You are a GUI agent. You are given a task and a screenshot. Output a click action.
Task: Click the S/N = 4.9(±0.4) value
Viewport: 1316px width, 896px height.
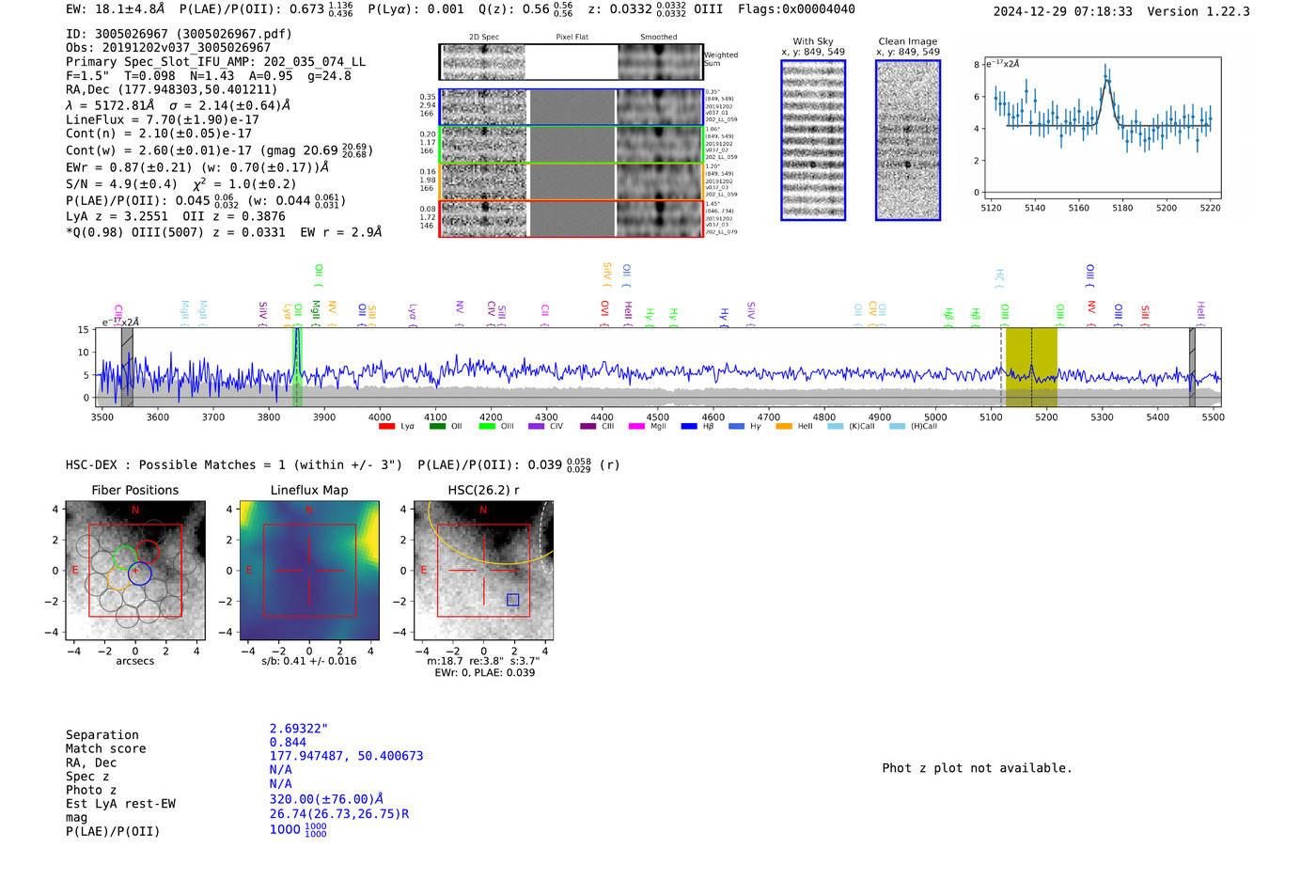point(121,184)
